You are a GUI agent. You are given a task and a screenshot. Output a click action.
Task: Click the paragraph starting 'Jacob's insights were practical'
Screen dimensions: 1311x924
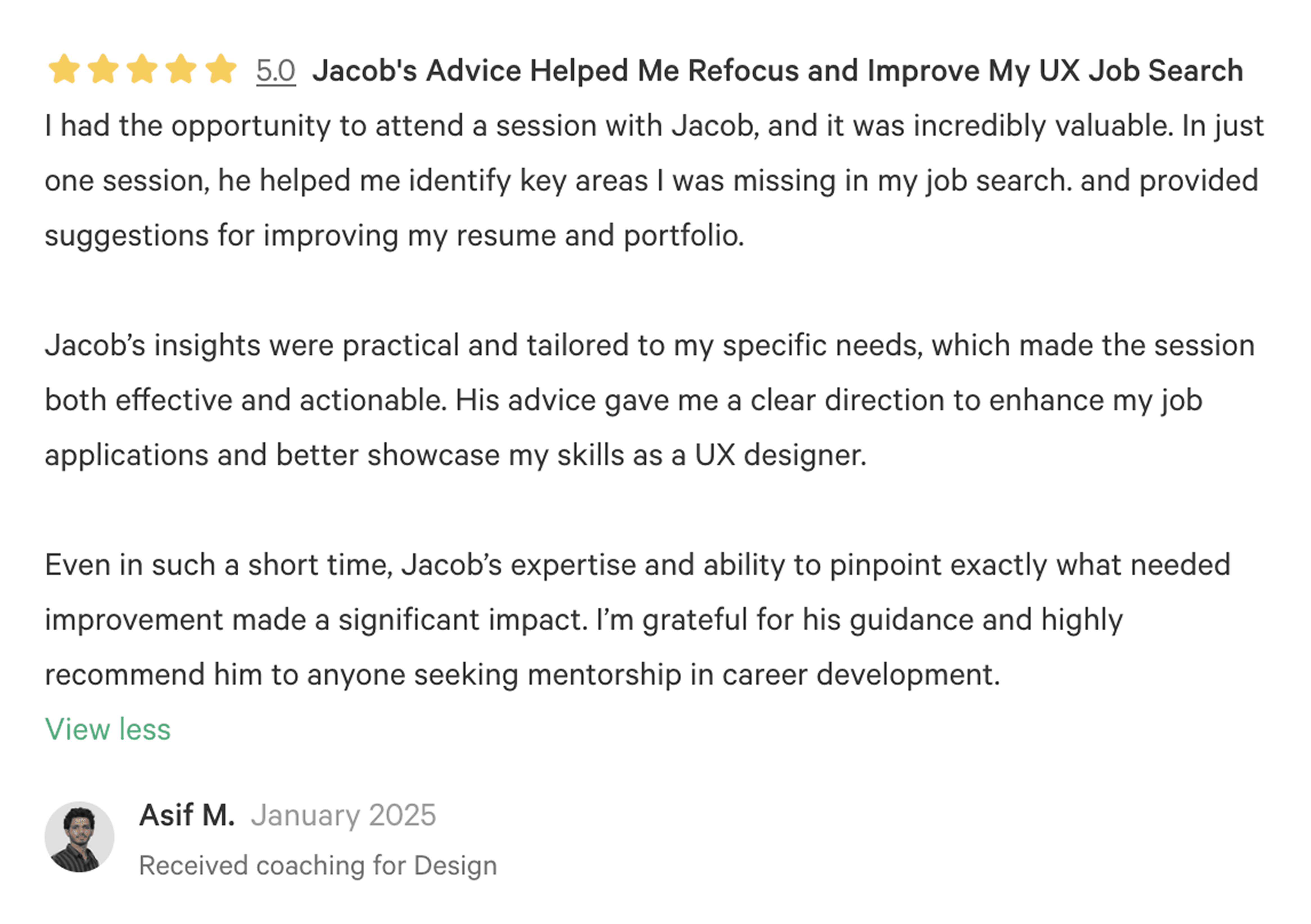point(650,401)
